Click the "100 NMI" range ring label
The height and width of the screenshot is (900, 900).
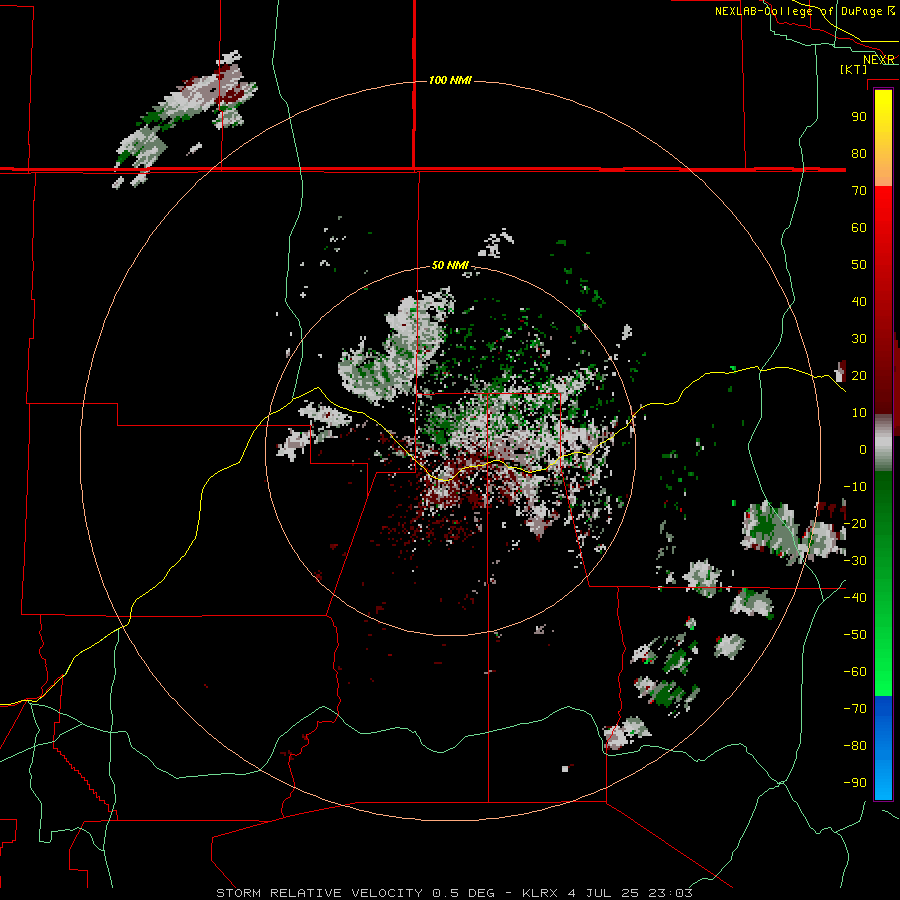pyautogui.click(x=450, y=80)
